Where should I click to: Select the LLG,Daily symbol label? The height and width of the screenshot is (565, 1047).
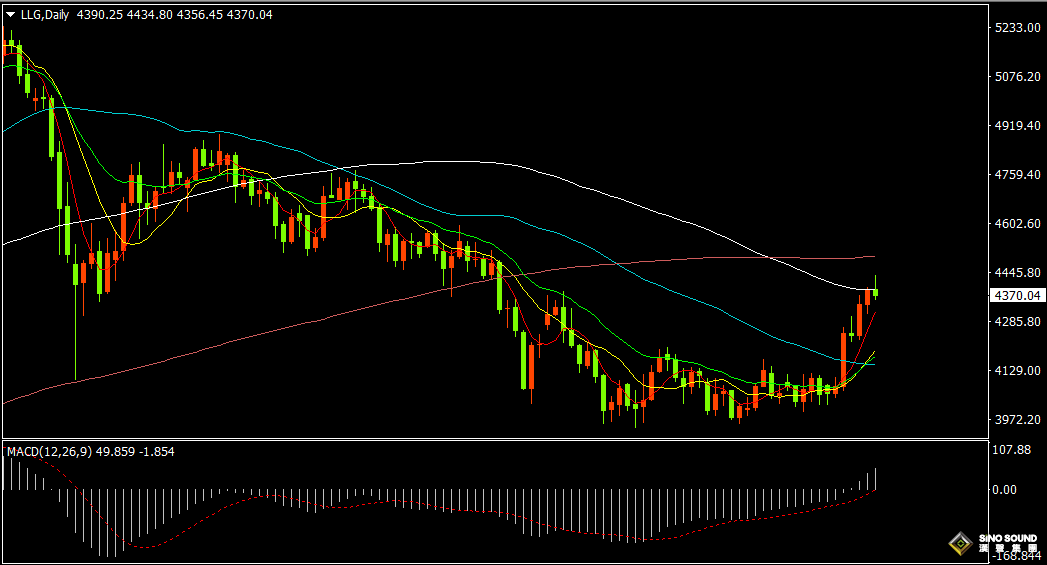[x=45, y=15]
